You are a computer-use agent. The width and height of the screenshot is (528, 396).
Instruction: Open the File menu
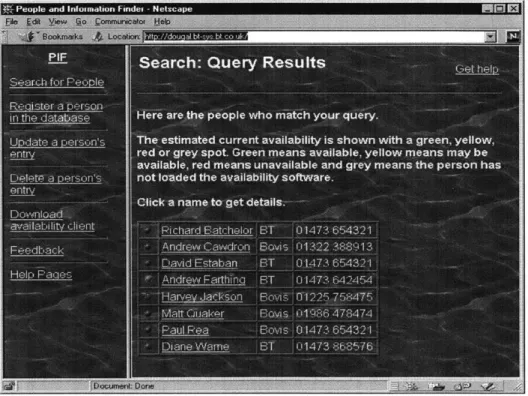pyautogui.click(x=11, y=22)
